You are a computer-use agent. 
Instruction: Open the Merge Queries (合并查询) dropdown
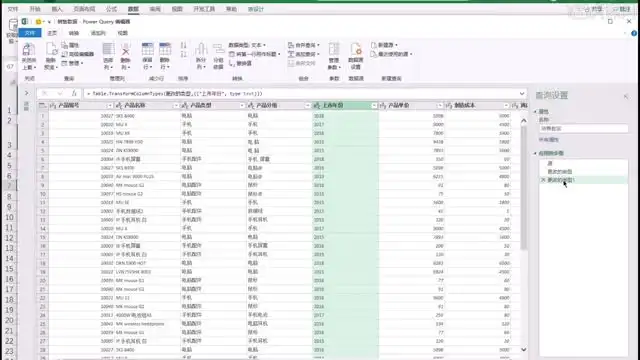(304, 45)
